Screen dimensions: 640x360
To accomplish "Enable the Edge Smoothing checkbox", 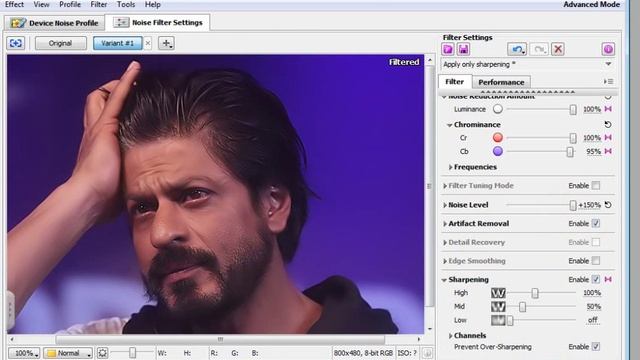I will (x=596, y=261).
